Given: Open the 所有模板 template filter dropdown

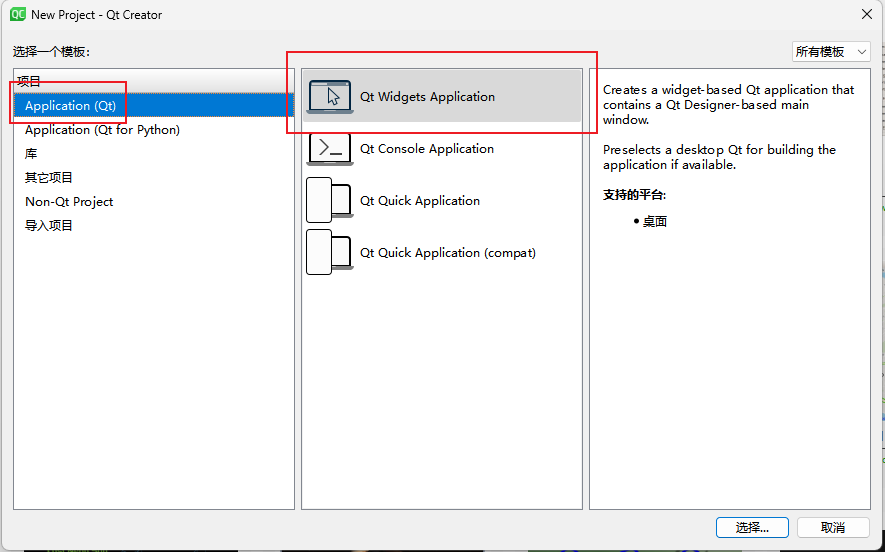Looking at the screenshot, I should (831, 52).
